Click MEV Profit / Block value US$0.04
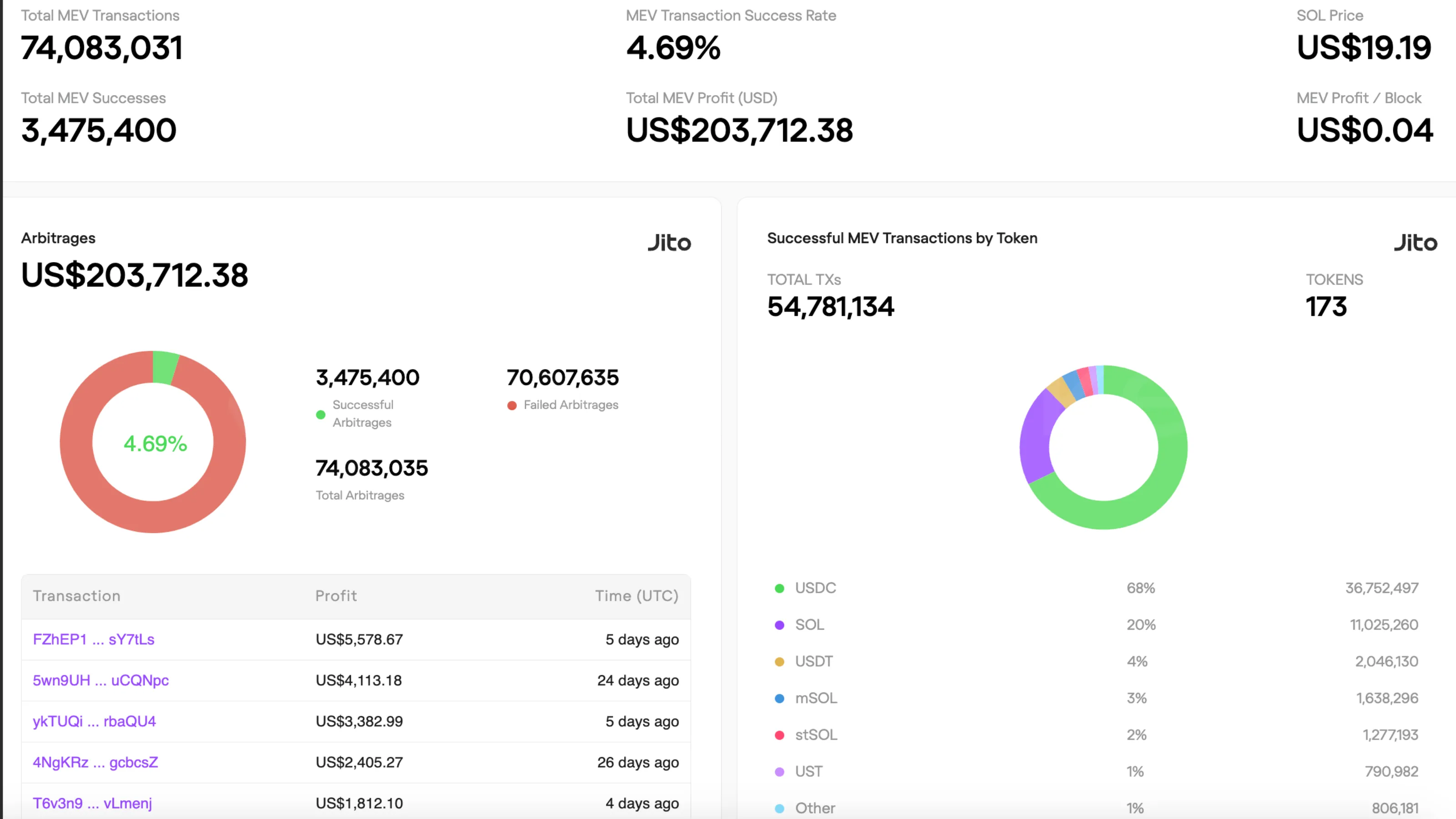Image resolution: width=1456 pixels, height=819 pixels. [1365, 131]
